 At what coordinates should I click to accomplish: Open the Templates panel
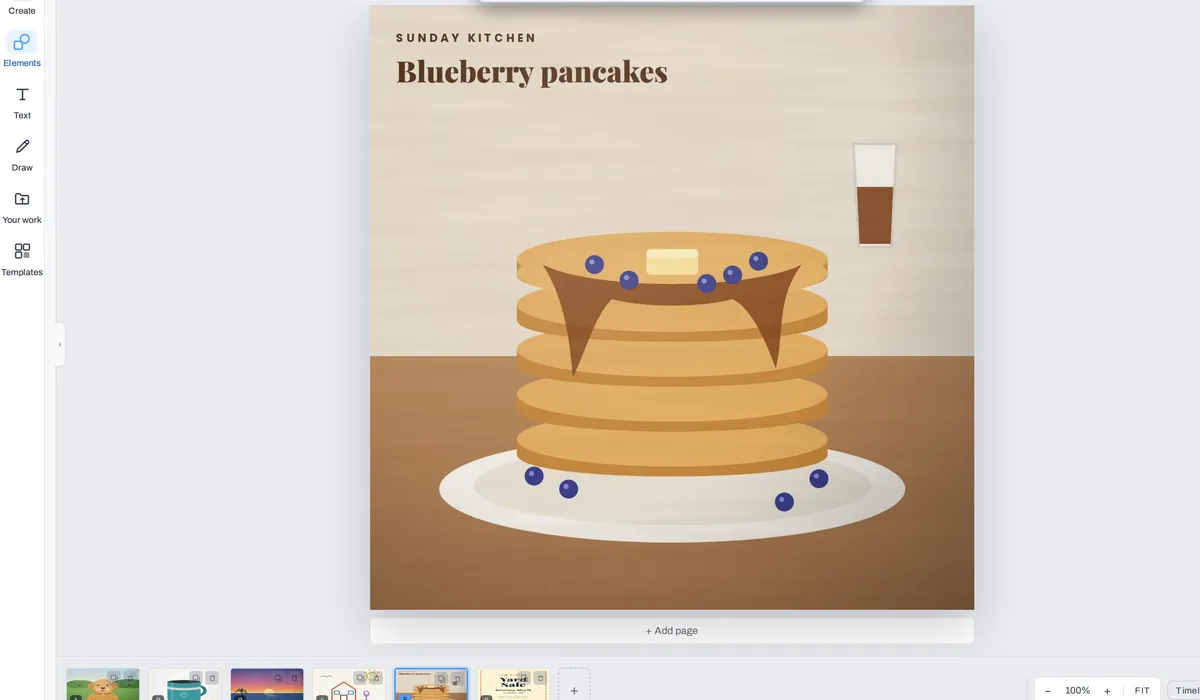[22, 259]
